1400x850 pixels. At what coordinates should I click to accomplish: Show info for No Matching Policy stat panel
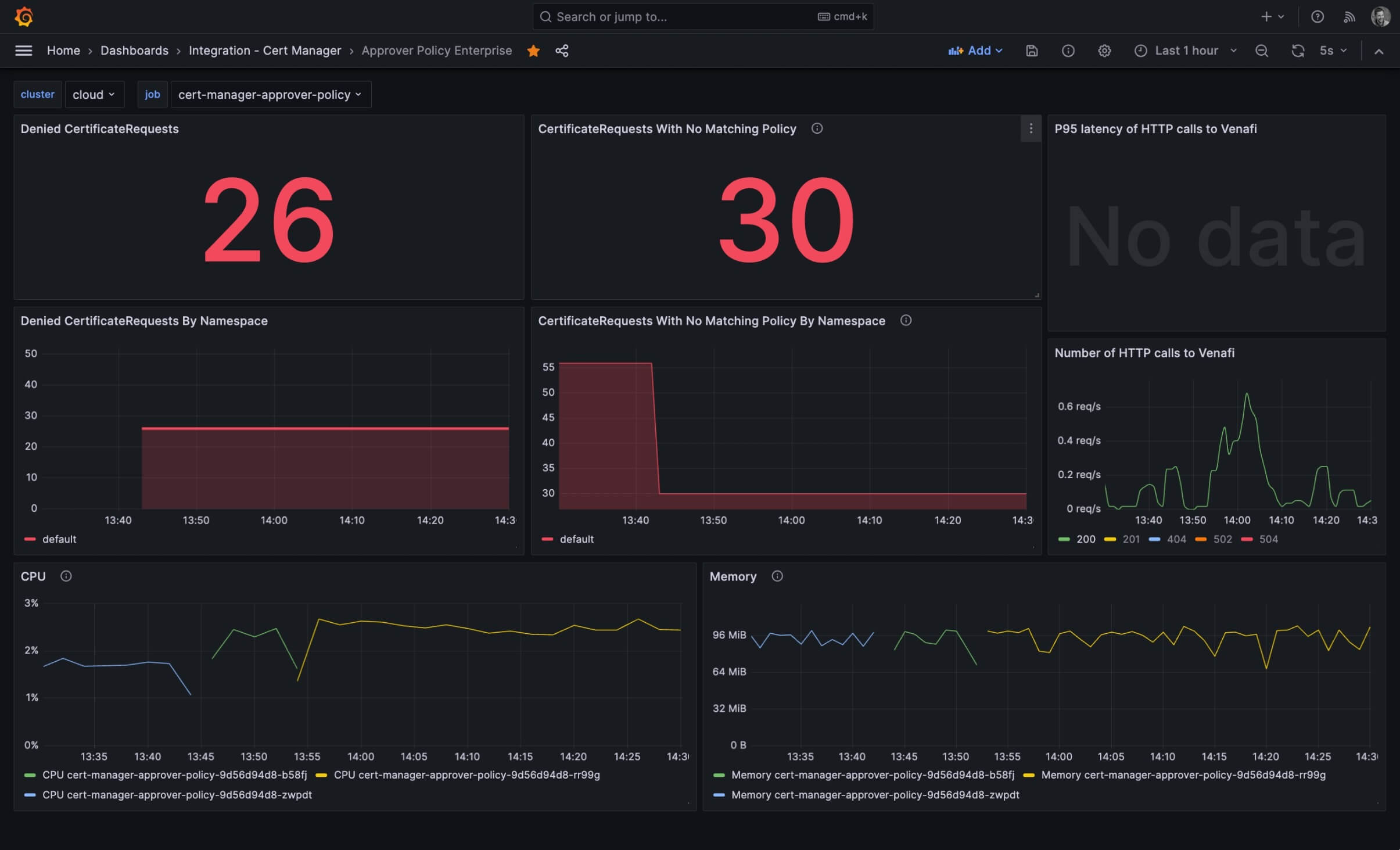[x=817, y=128]
